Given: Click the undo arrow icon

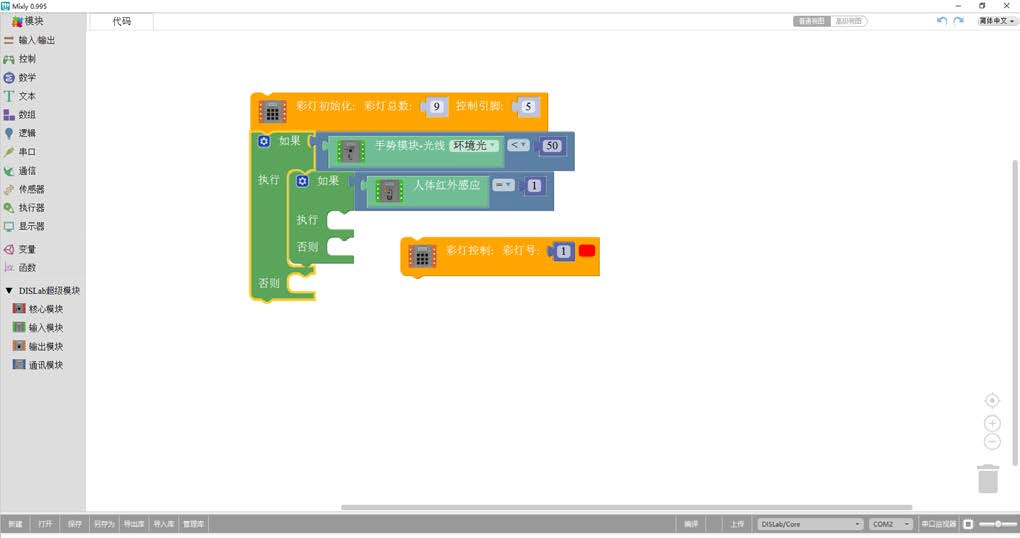Looking at the screenshot, I should click(x=942, y=21).
